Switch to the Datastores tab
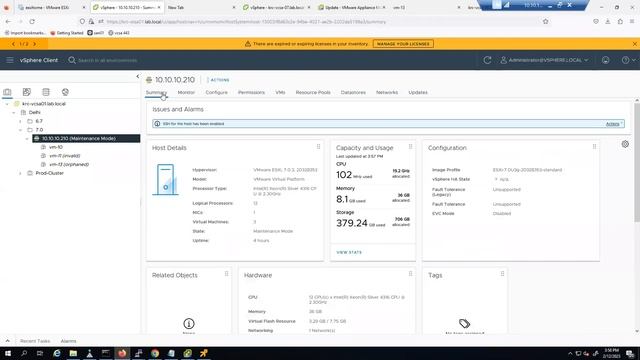The width and height of the screenshot is (640, 360). click(x=353, y=93)
